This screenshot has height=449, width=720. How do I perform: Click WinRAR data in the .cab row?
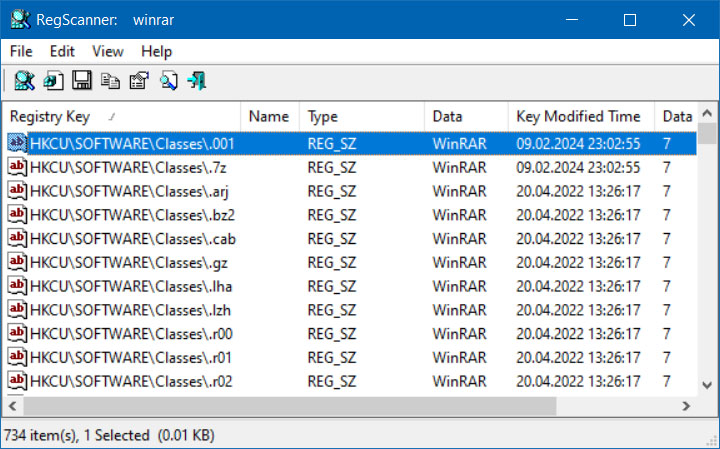[459, 239]
